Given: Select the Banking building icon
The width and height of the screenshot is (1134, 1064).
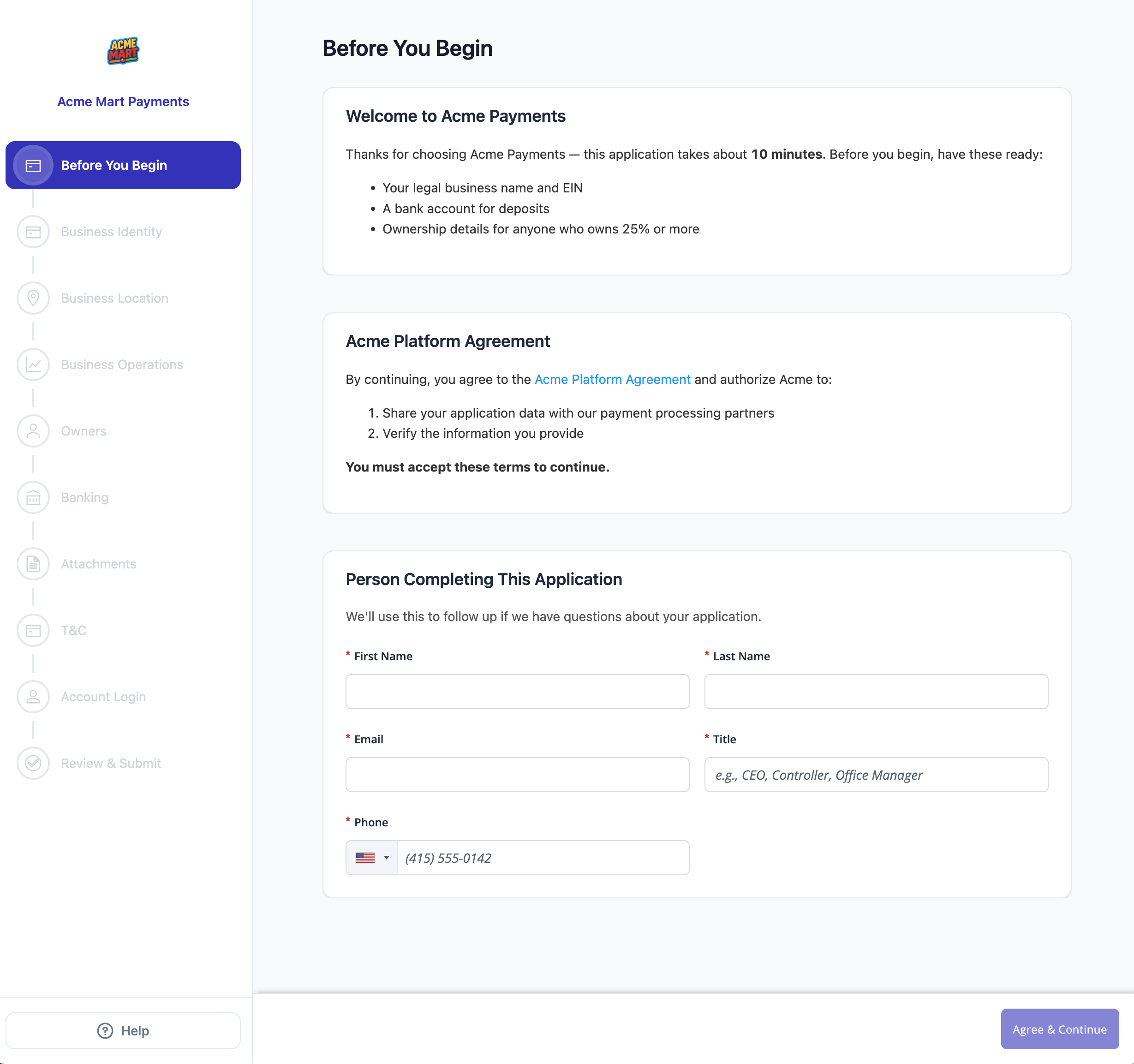Looking at the screenshot, I should (x=33, y=497).
